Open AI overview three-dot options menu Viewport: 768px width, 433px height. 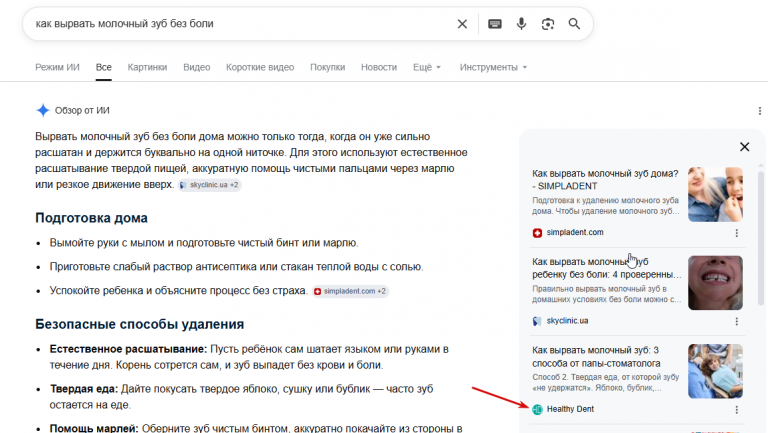coord(760,111)
